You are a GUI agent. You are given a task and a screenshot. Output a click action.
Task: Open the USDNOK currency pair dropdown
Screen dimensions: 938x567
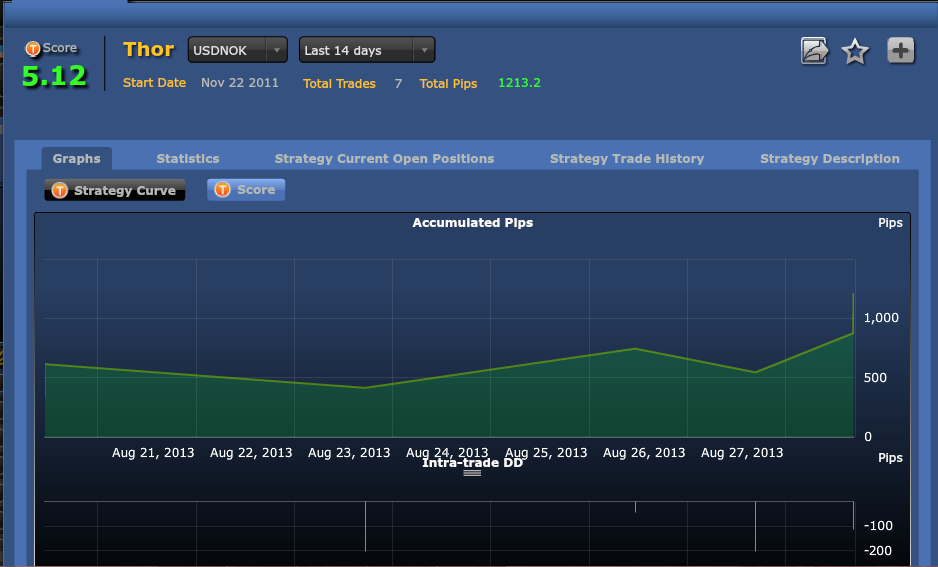click(237, 50)
